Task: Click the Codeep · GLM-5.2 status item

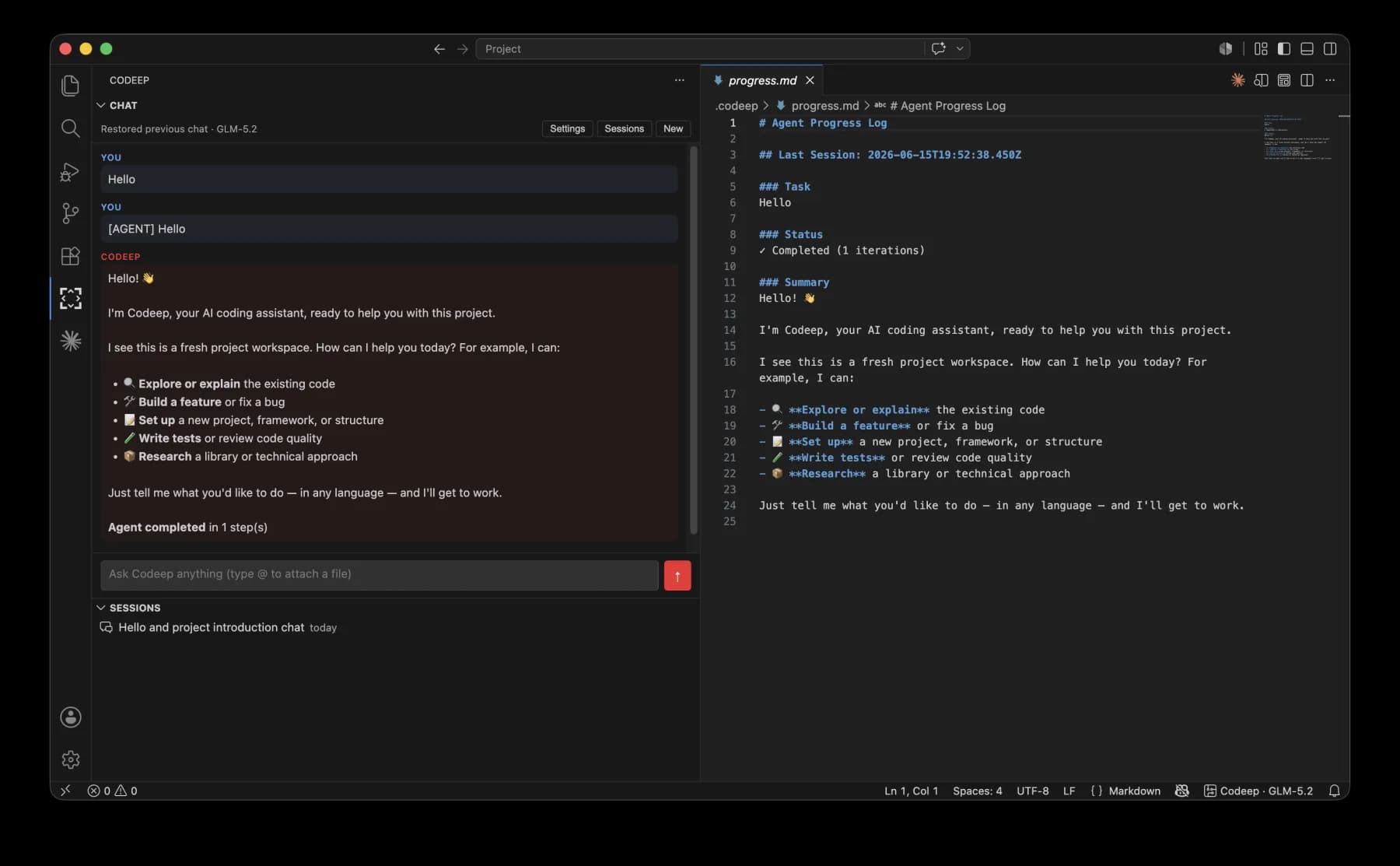Action: (x=1258, y=791)
